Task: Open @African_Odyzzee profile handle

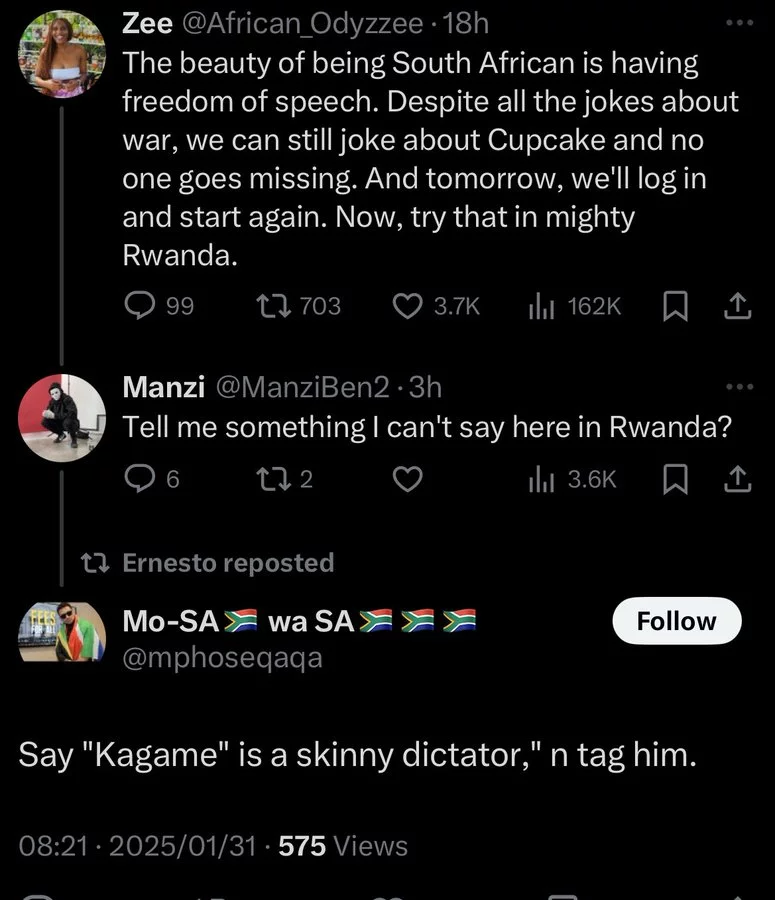Action: (303, 24)
